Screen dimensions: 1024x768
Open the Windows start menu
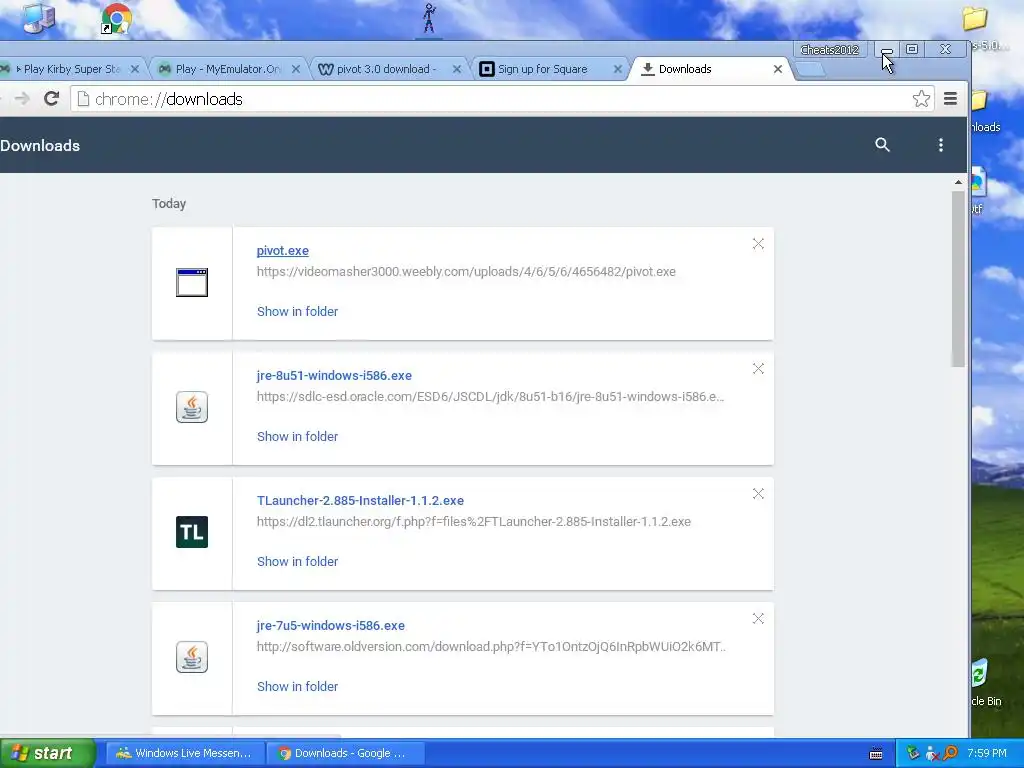click(48, 754)
